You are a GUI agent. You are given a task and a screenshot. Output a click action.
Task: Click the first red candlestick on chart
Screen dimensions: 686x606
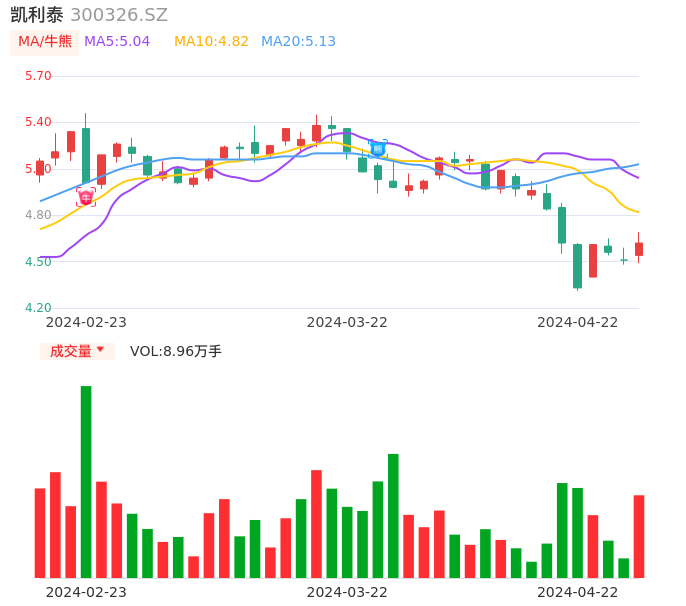coord(40,168)
